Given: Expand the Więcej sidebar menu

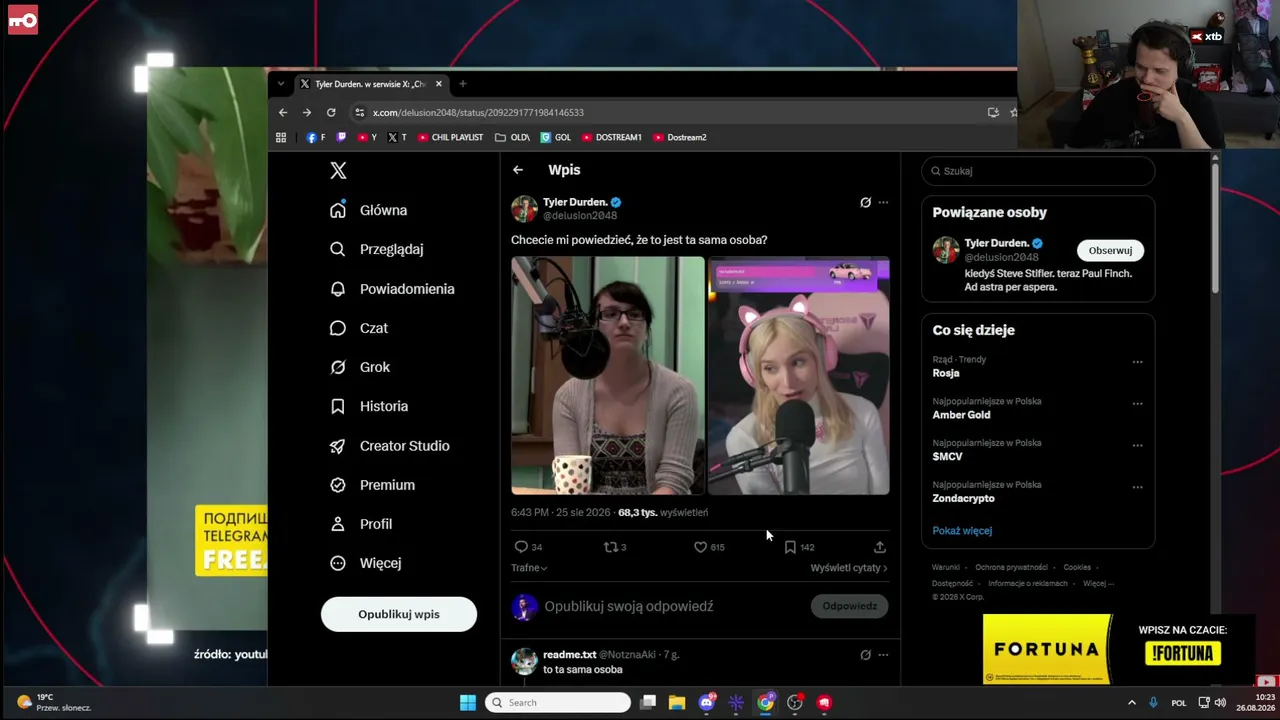Looking at the screenshot, I should (366, 563).
